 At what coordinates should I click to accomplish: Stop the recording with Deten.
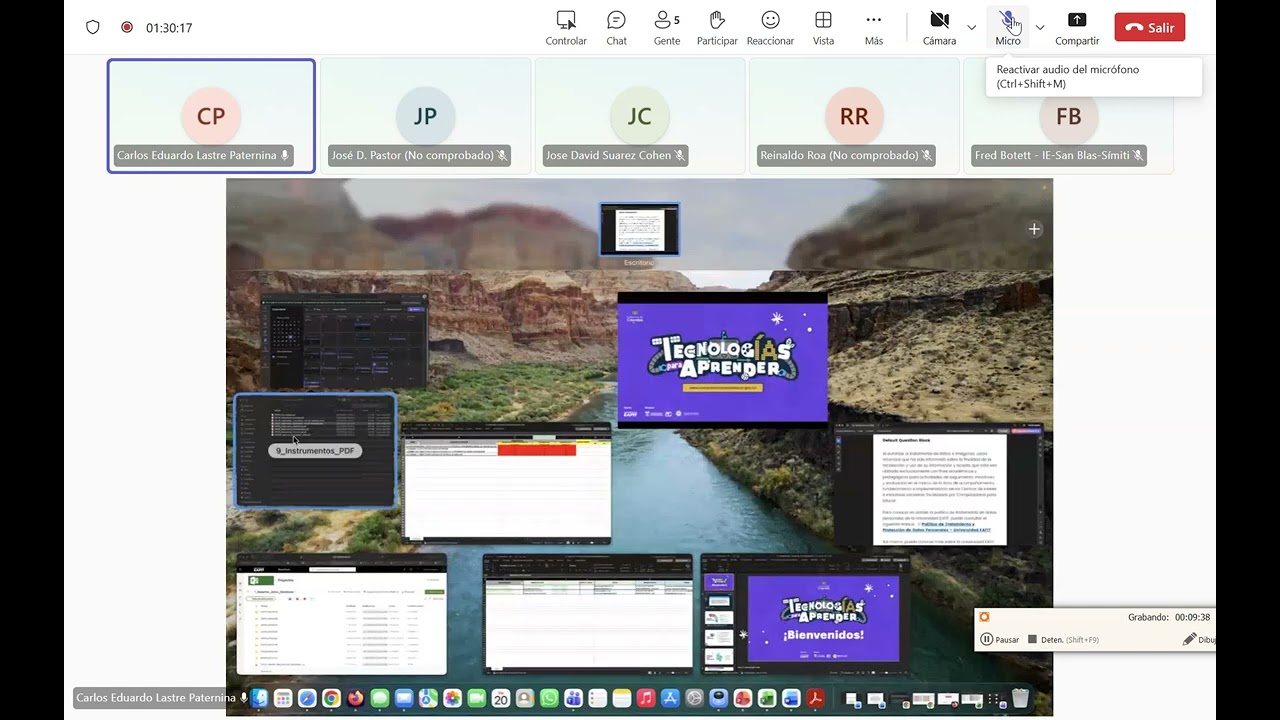tap(1063, 639)
